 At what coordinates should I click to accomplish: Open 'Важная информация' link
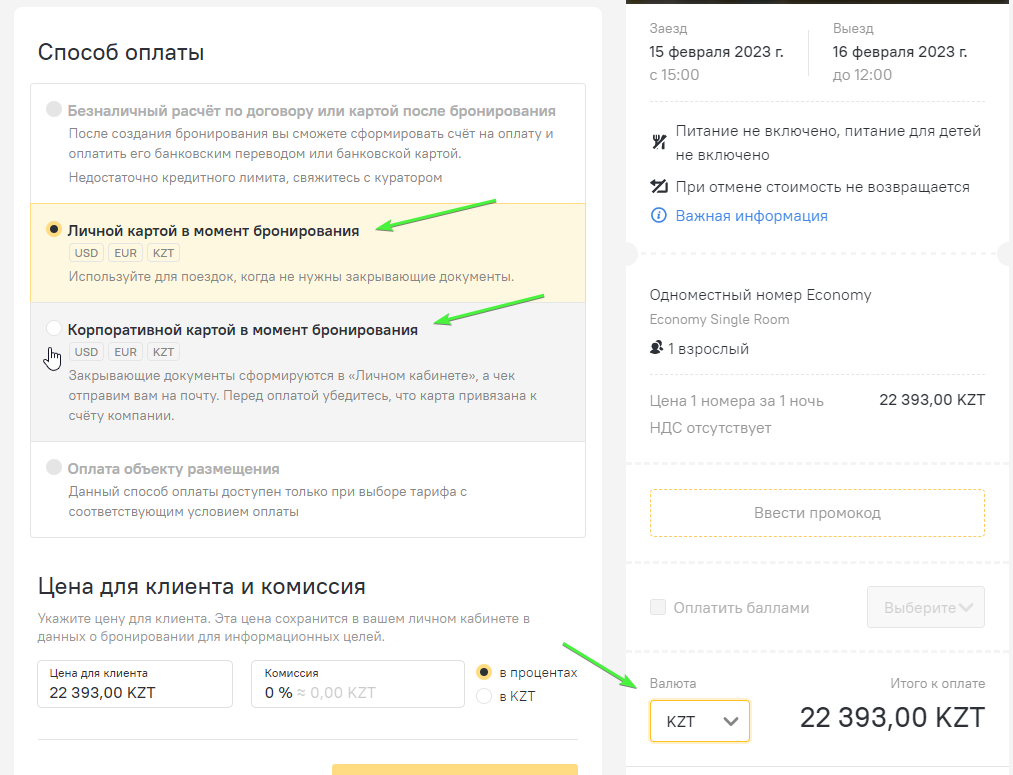pos(751,216)
